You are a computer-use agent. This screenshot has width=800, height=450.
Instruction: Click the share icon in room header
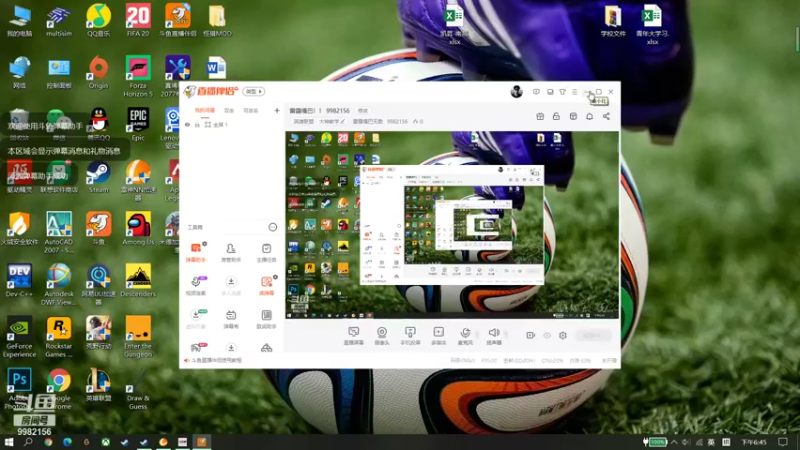click(606, 116)
